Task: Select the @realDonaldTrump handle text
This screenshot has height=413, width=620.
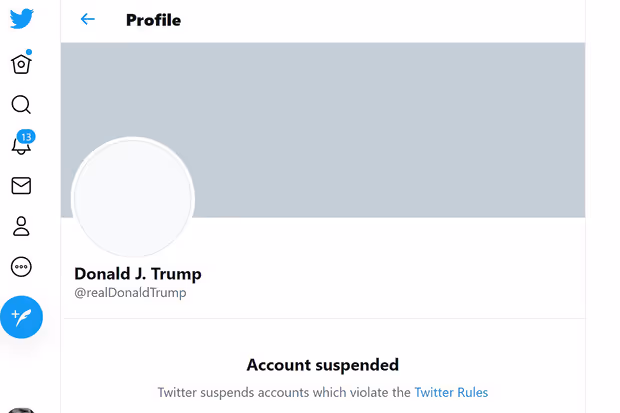Action: 130,293
